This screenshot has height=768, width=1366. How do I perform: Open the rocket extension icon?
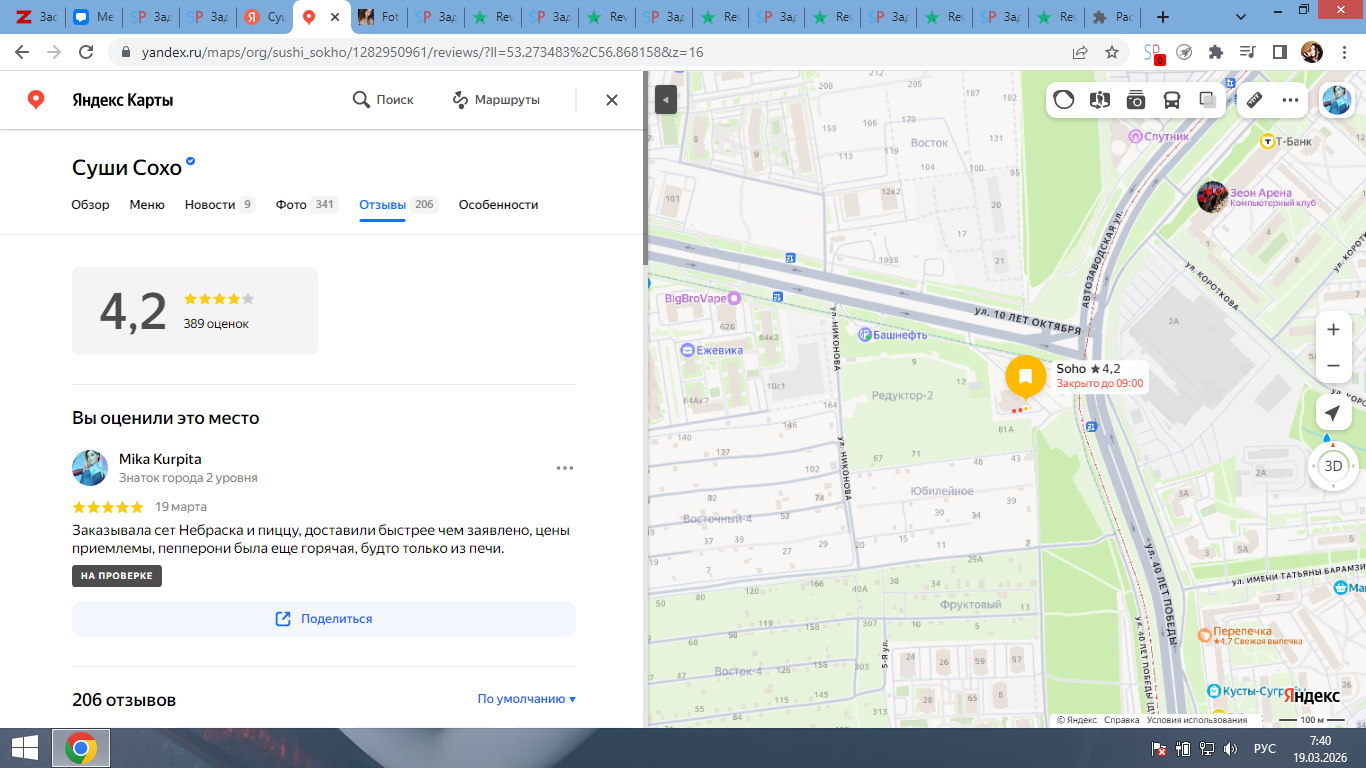1184,52
